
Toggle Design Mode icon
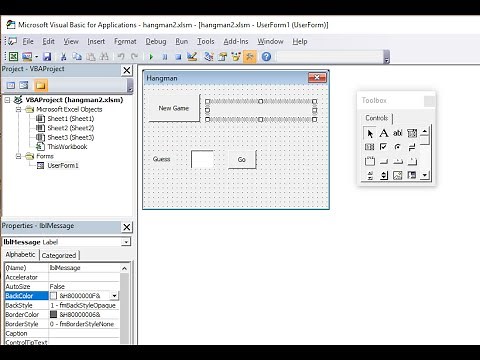(192, 57)
